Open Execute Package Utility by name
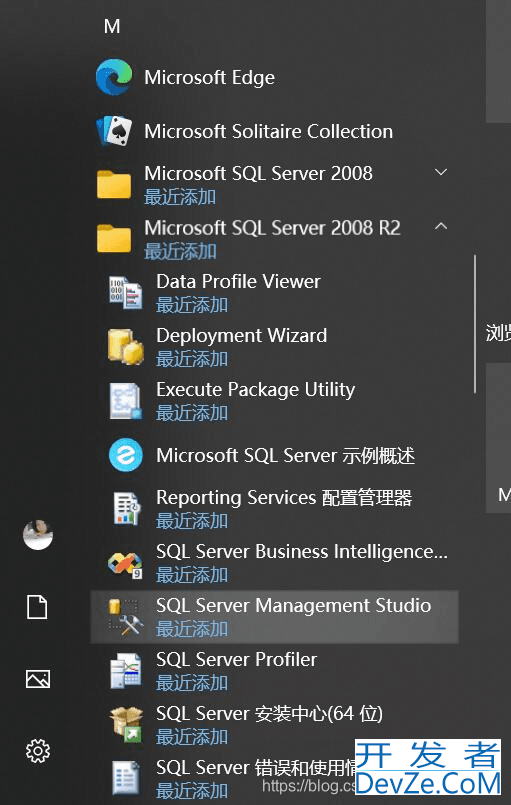This screenshot has height=805, width=511. click(255, 390)
